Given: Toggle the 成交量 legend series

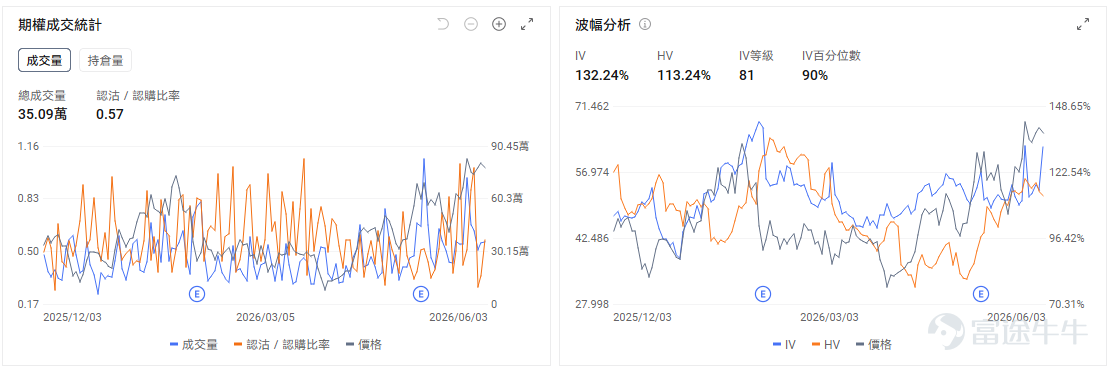Looking at the screenshot, I should [194, 345].
